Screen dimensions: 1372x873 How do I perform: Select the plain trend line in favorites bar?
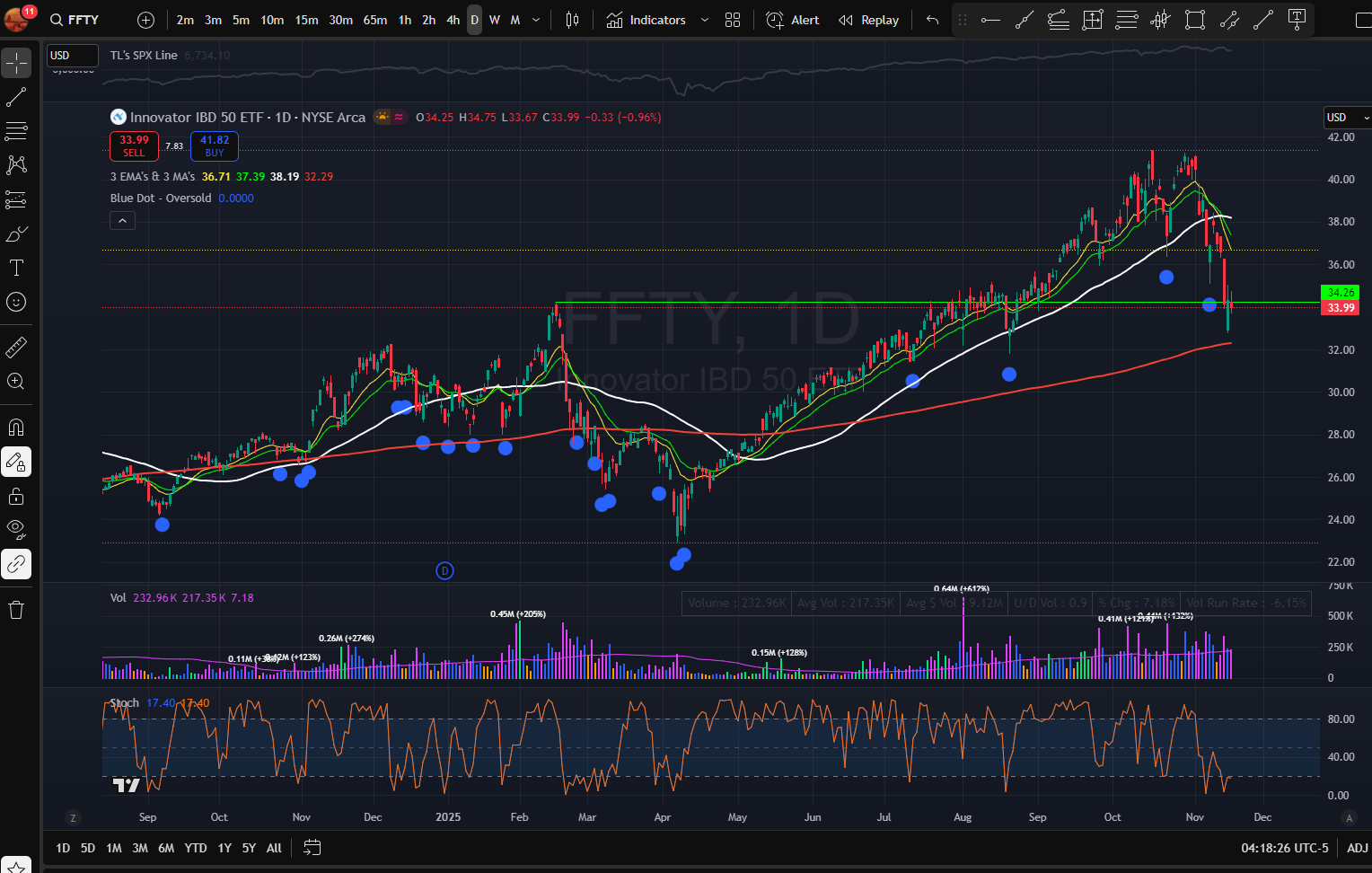tap(1263, 20)
